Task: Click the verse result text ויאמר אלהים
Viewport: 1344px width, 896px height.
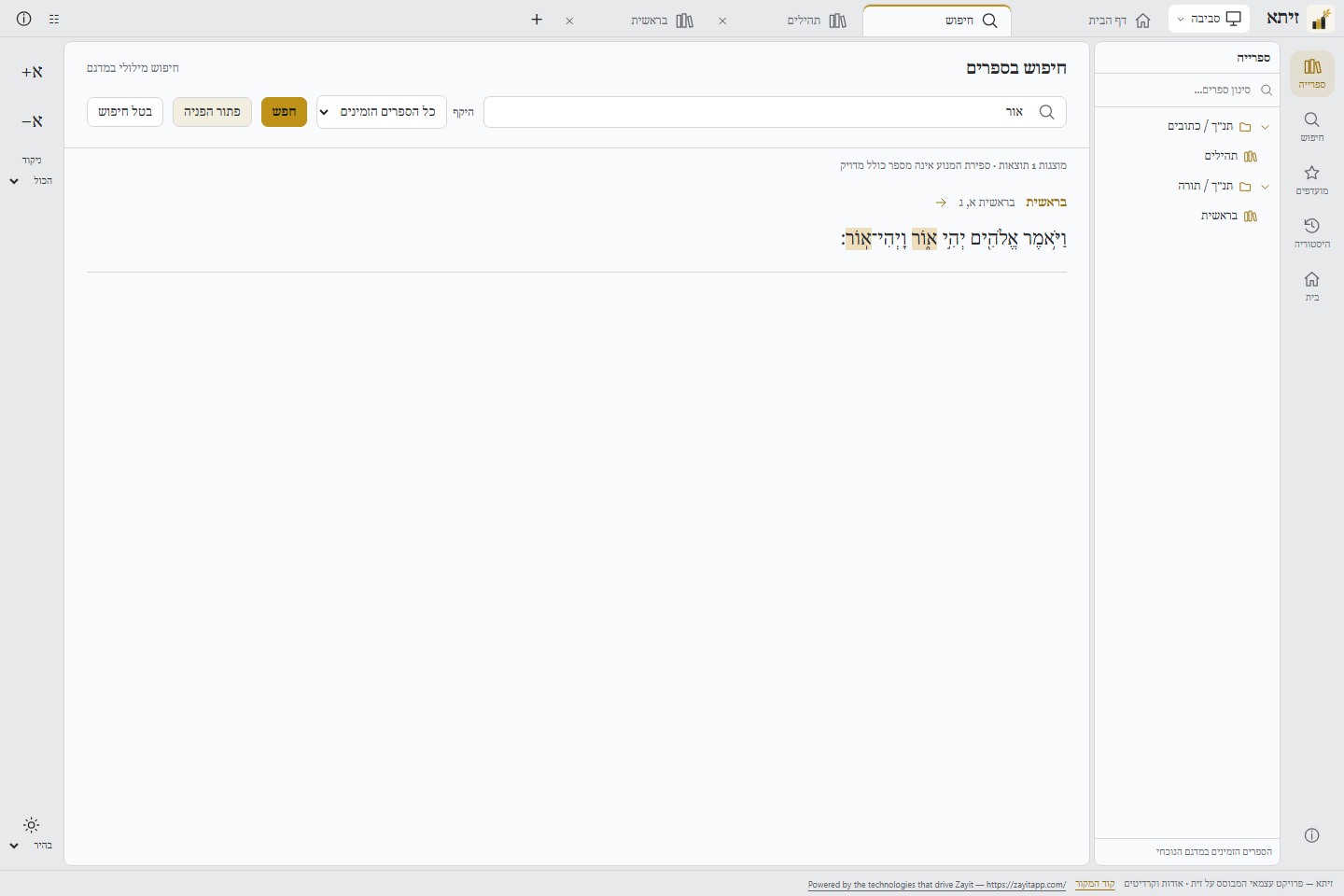Action: pos(954,239)
